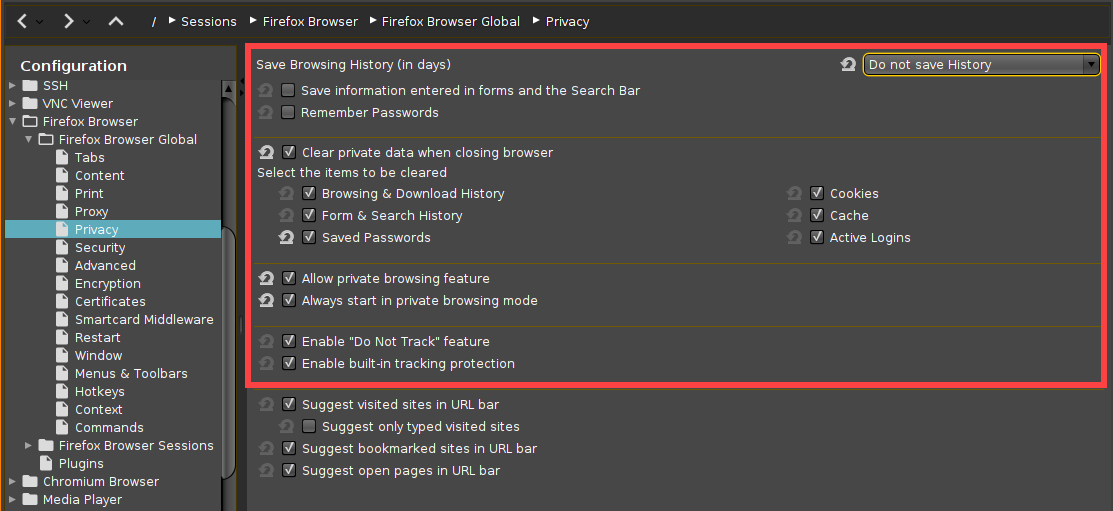This screenshot has width=1113, height=511.
Task: Check 'Suggest only typed visited sites'
Action: point(309,427)
